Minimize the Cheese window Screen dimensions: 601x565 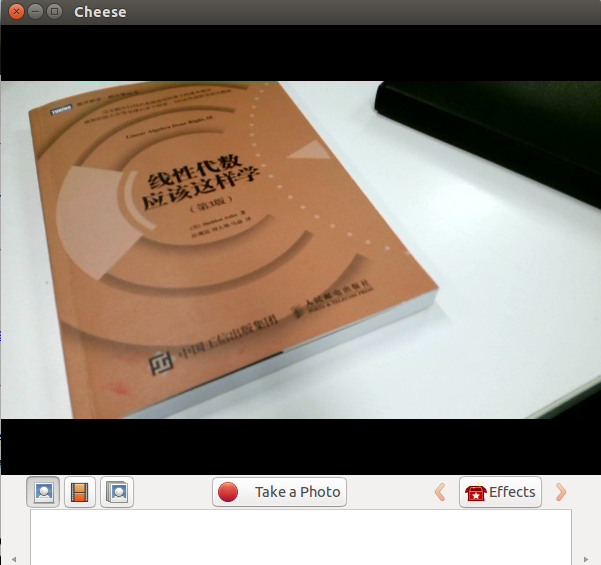pos(35,11)
